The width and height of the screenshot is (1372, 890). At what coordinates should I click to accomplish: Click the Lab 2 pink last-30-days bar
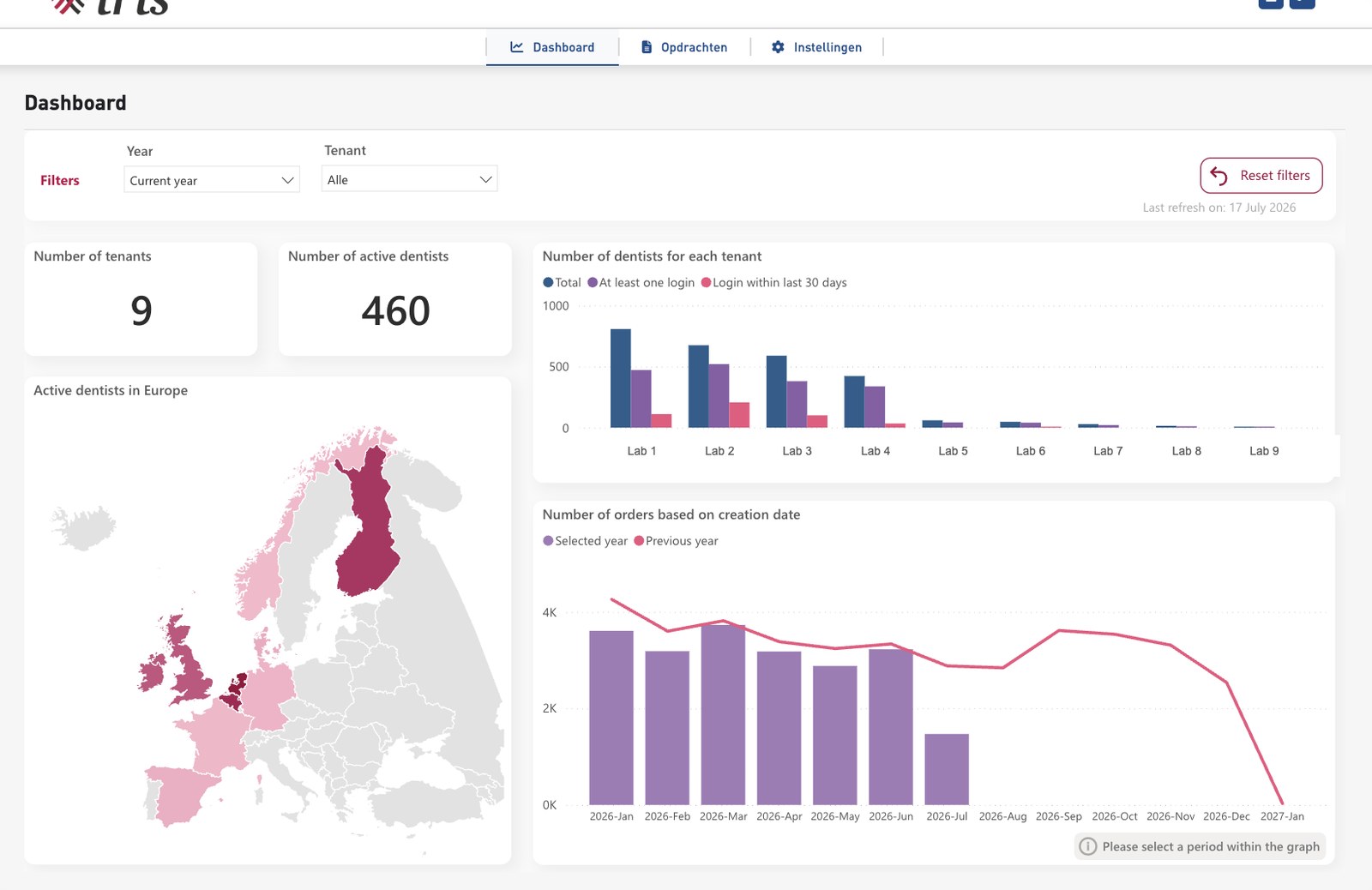[739, 415]
